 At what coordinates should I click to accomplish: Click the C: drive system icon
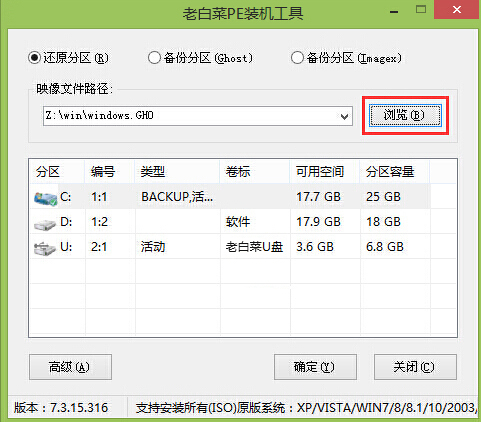[x=45, y=199]
